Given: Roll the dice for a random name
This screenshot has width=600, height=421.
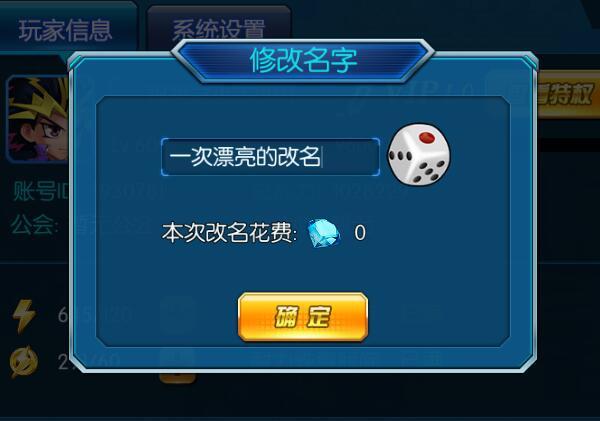Looking at the screenshot, I should (x=419, y=154).
